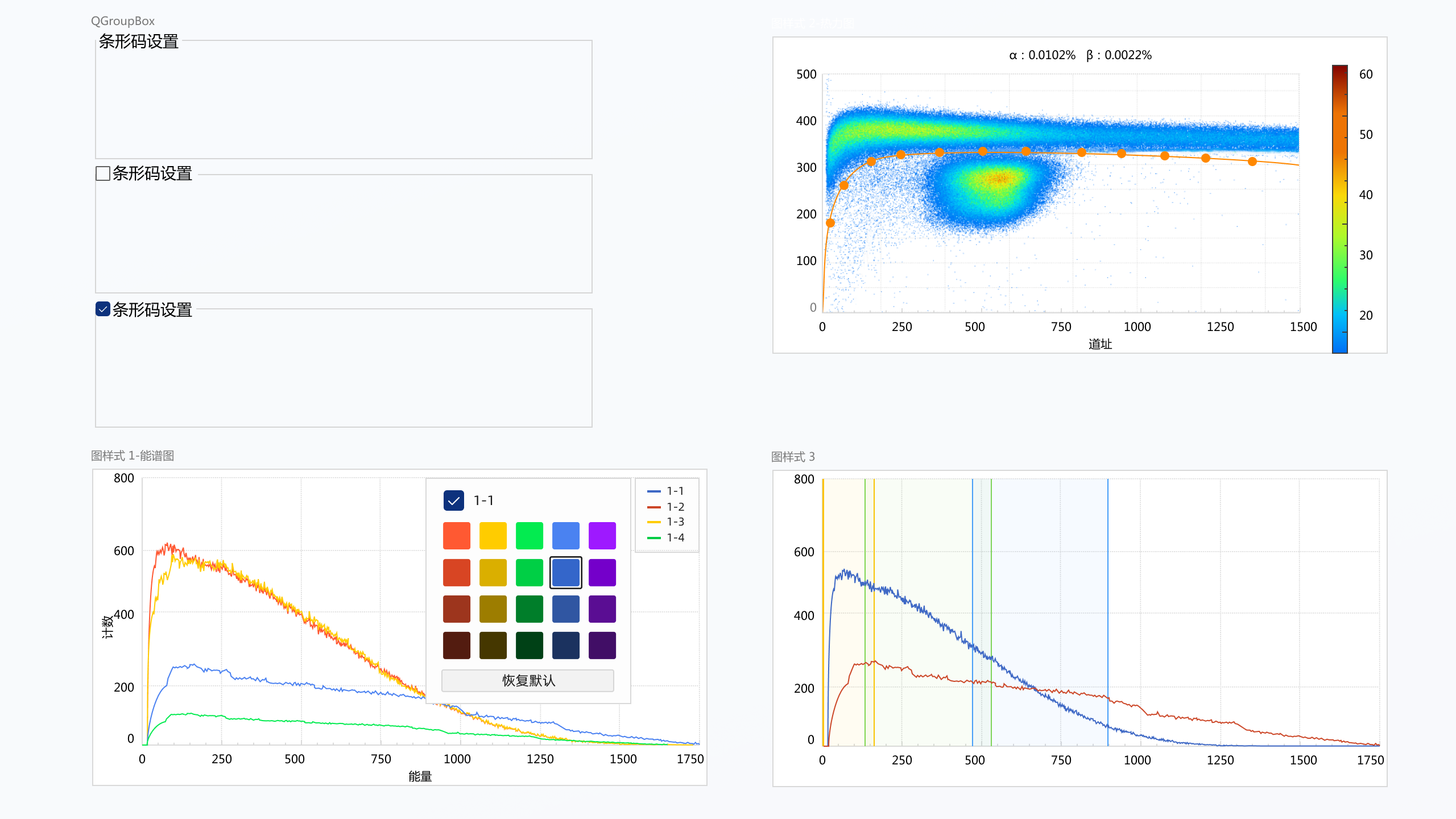Check the unchecked 条形码设置 group checkbox
The image size is (1456, 819).
point(103,173)
